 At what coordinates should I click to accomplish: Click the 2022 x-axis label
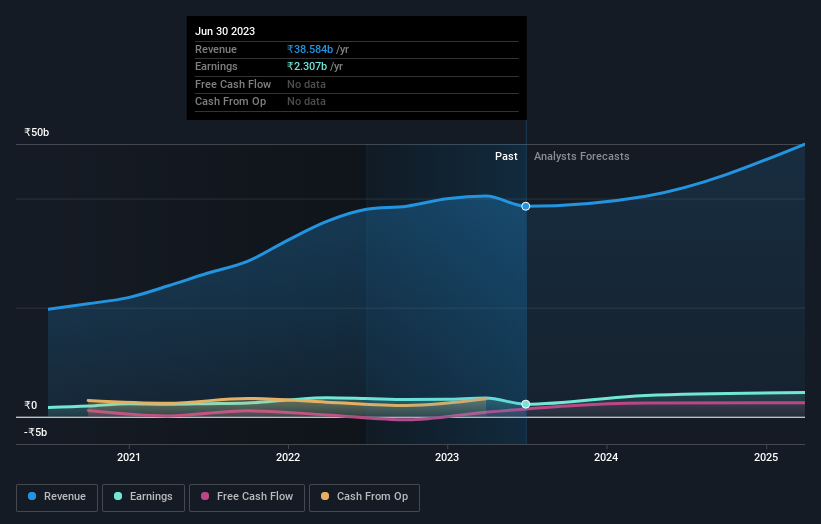(x=288, y=457)
